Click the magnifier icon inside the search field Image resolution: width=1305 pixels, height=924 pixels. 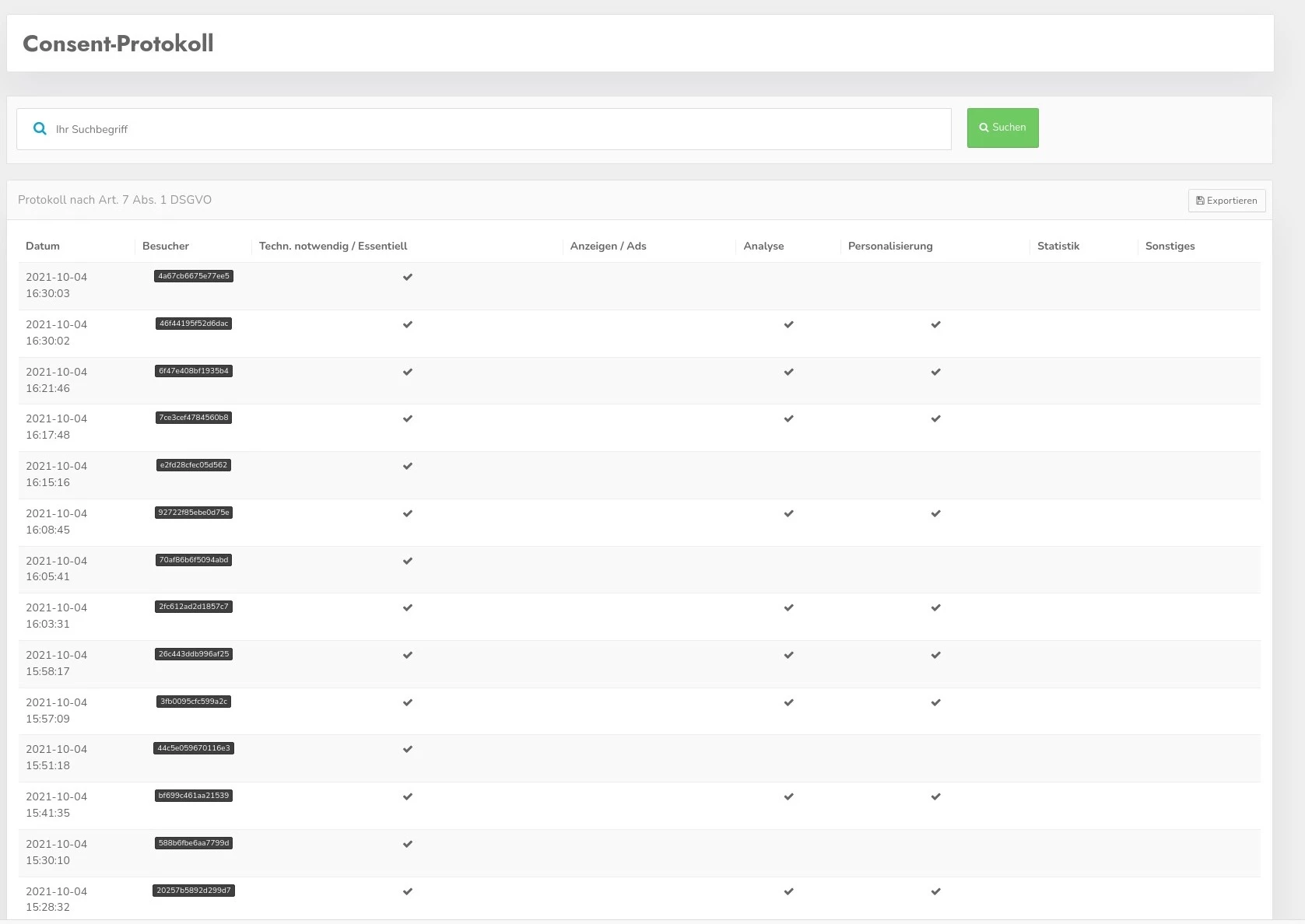[40, 128]
